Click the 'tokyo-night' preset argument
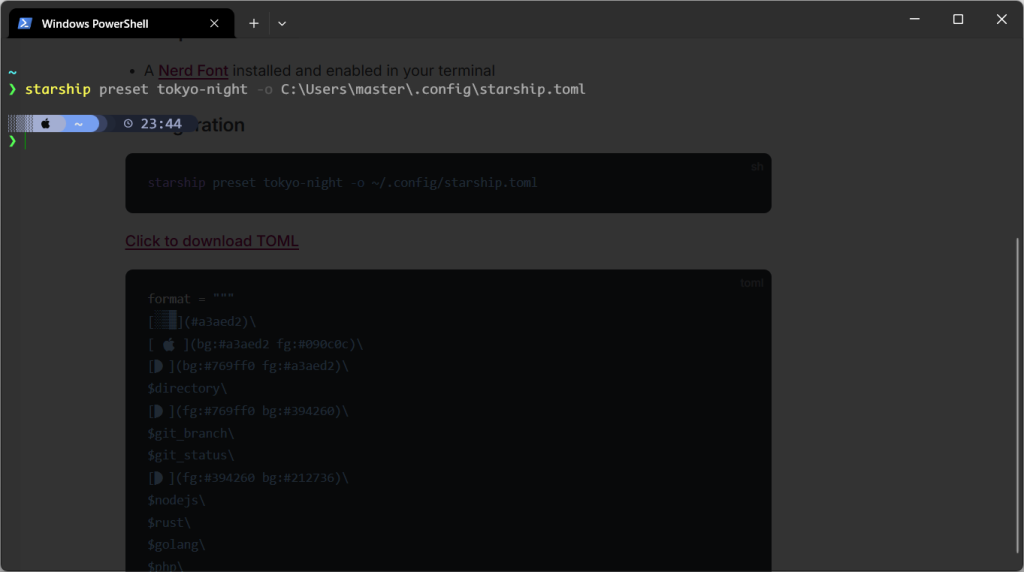The width and height of the screenshot is (1024, 572). point(202,89)
